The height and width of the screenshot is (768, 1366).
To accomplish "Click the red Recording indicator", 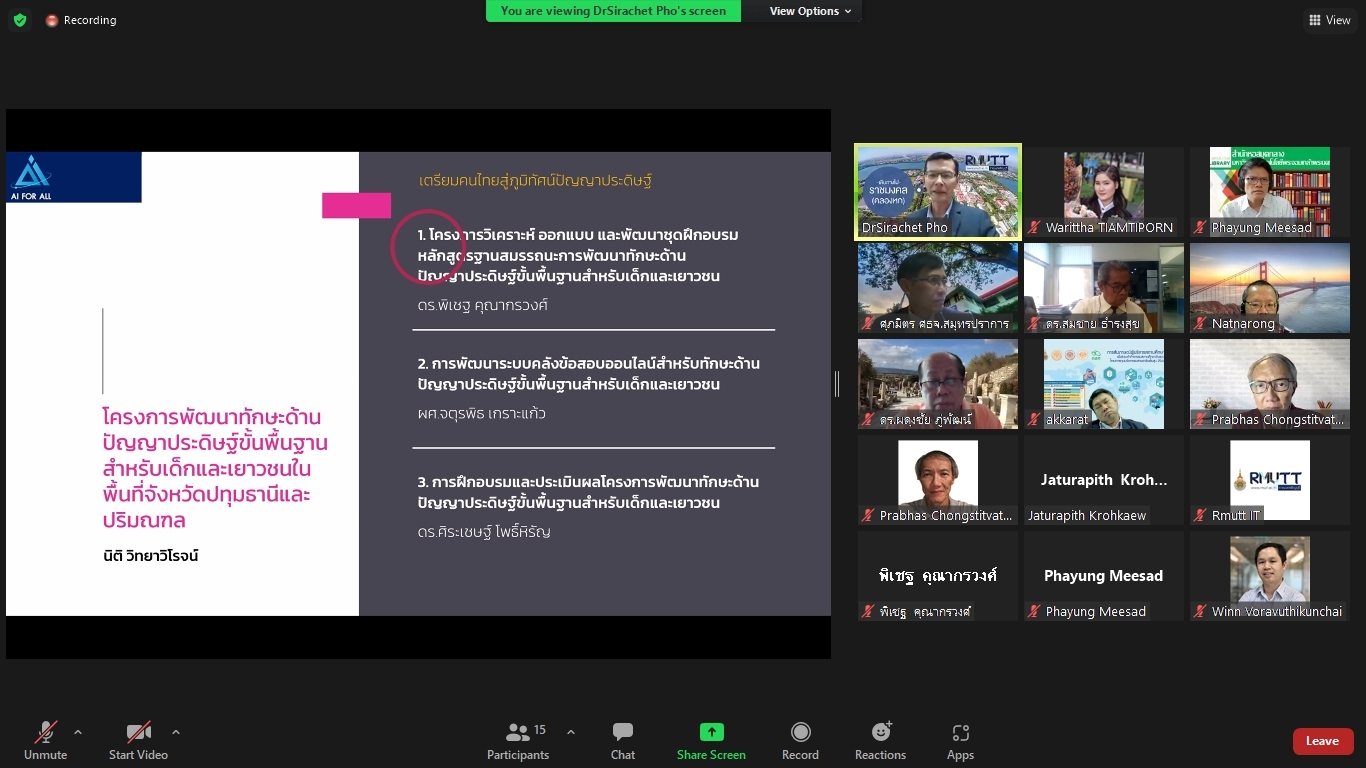I will pyautogui.click(x=81, y=20).
